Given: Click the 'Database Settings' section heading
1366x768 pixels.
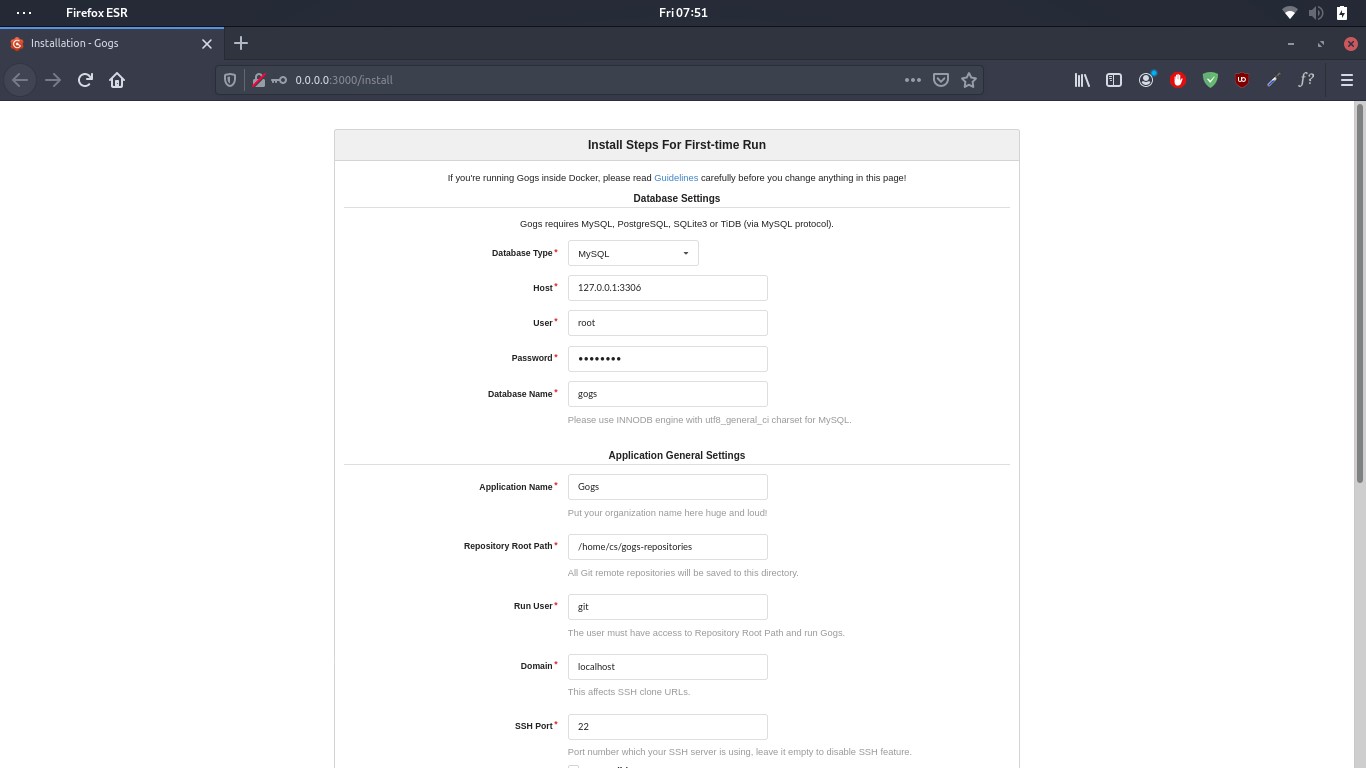Looking at the screenshot, I should click(x=677, y=198).
